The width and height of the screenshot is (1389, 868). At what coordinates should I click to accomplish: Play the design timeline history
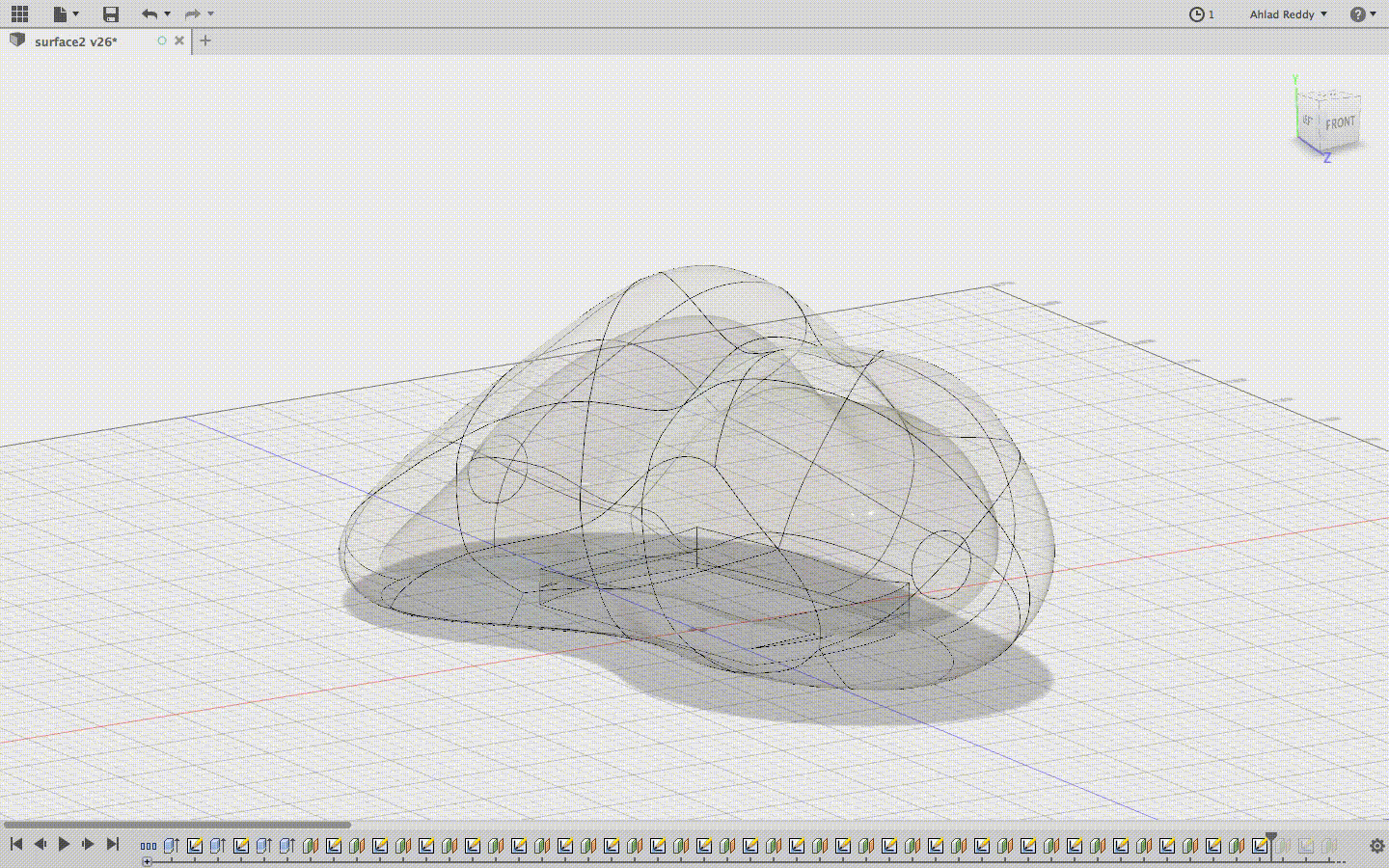[x=64, y=844]
